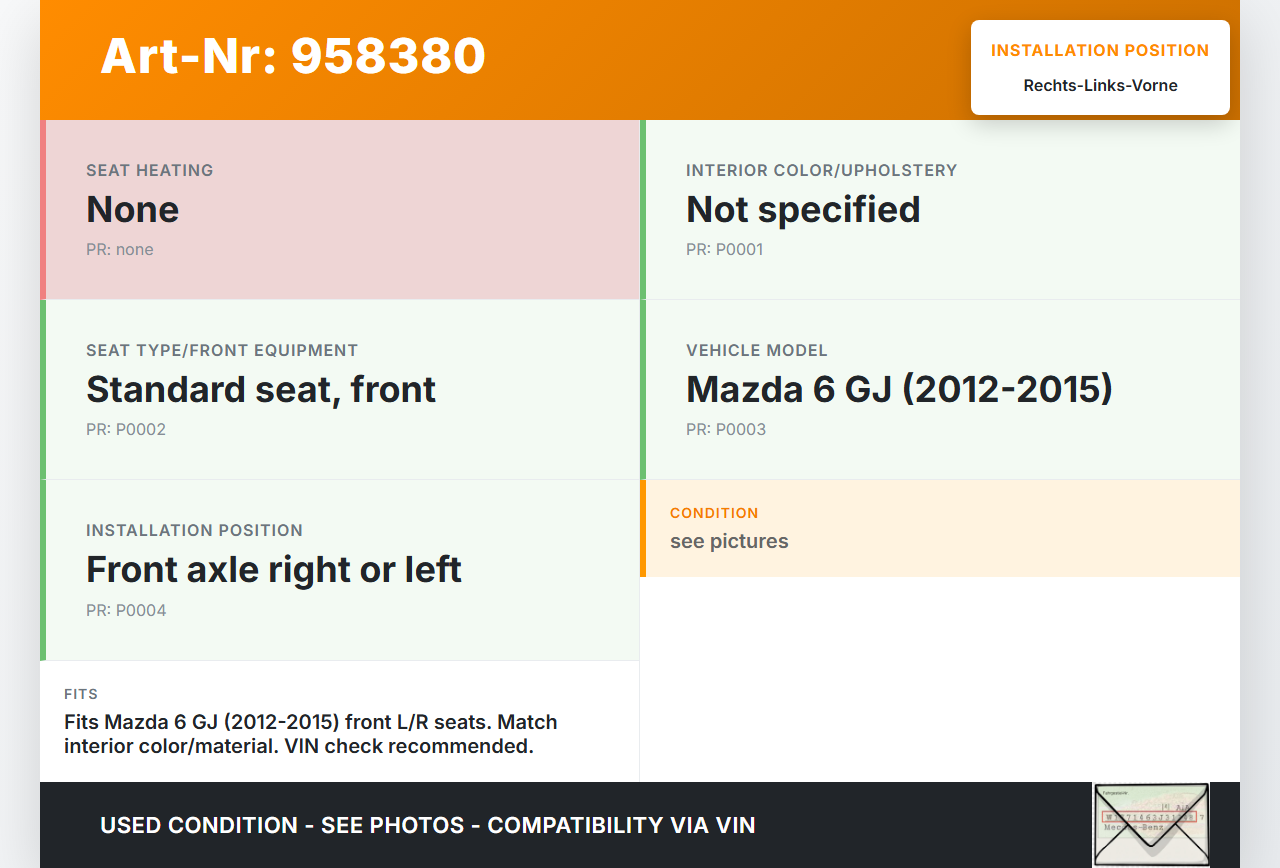Select the Seat Heating None card
This screenshot has height=868, width=1280.
[340, 210]
